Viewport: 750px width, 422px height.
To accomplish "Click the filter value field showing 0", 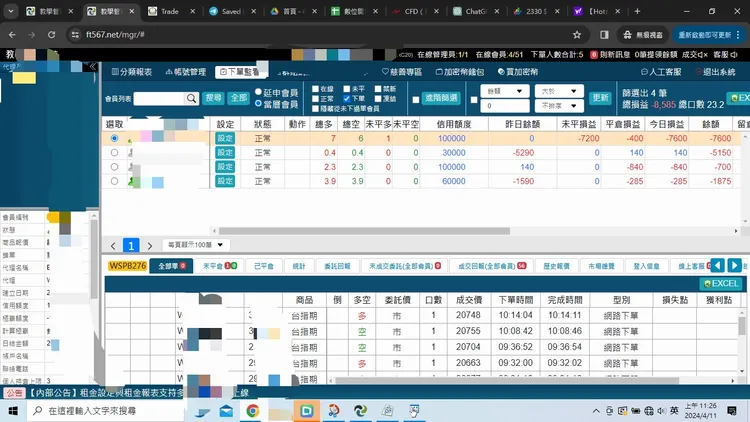I will click(505, 106).
